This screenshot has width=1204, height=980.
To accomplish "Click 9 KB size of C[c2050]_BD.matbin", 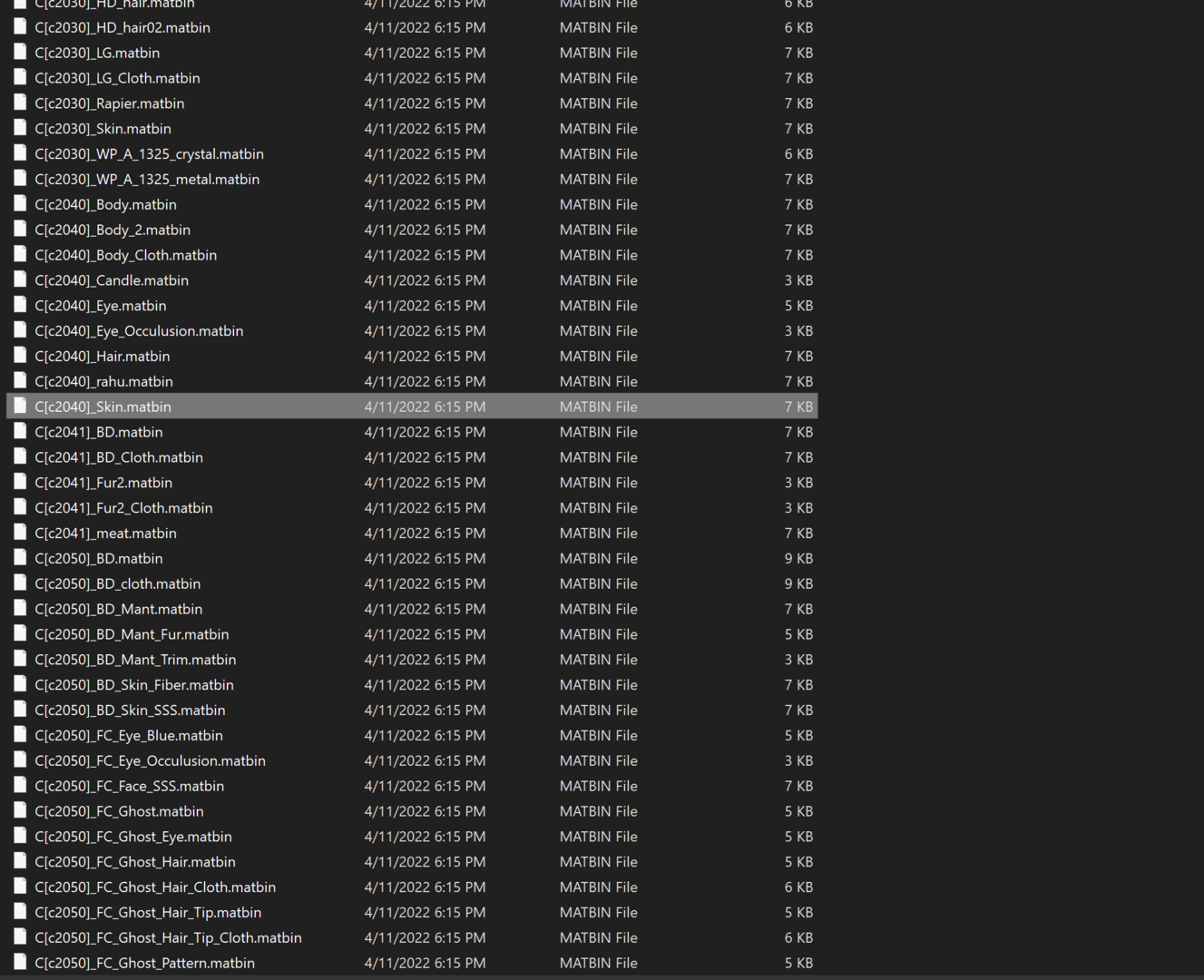I will (798, 559).
